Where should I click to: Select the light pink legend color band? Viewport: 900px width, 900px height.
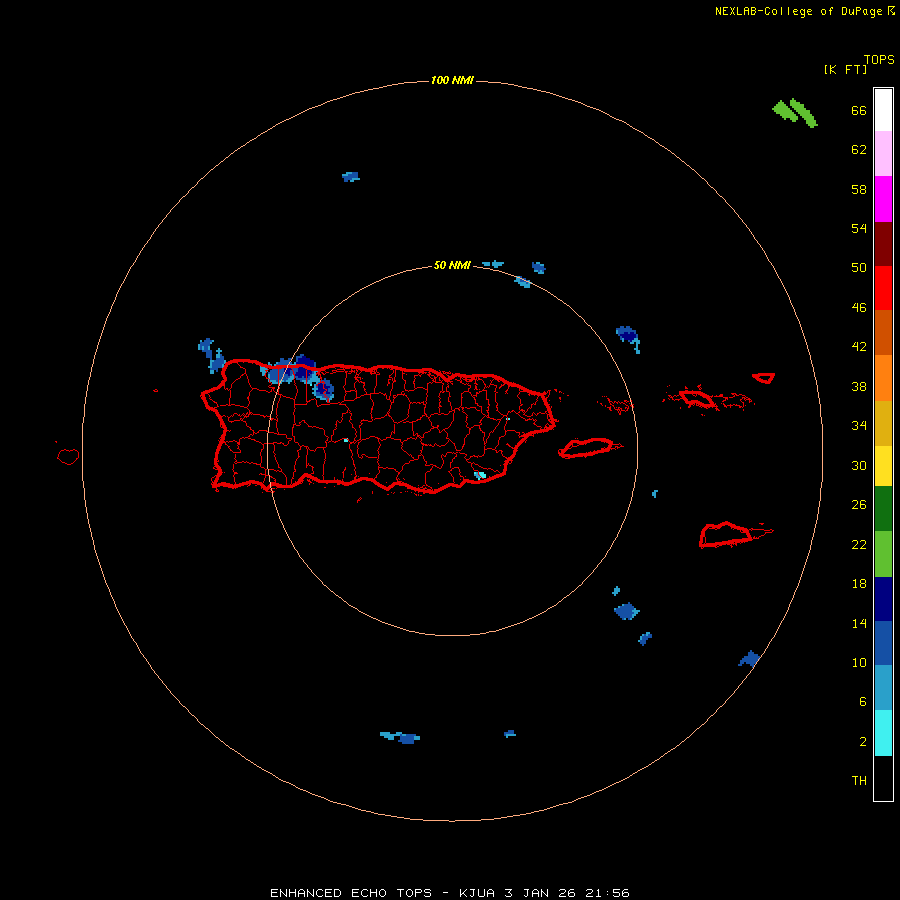pyautogui.click(x=883, y=154)
